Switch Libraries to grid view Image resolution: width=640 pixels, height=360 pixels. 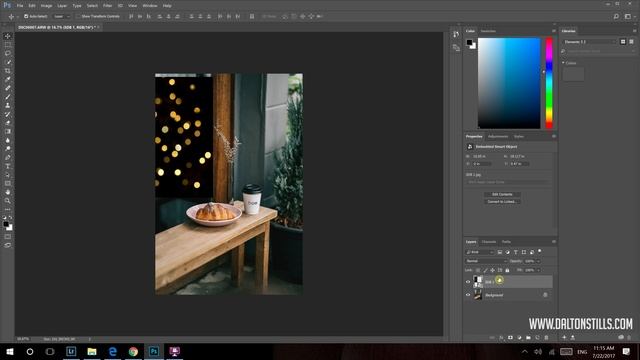point(623,42)
